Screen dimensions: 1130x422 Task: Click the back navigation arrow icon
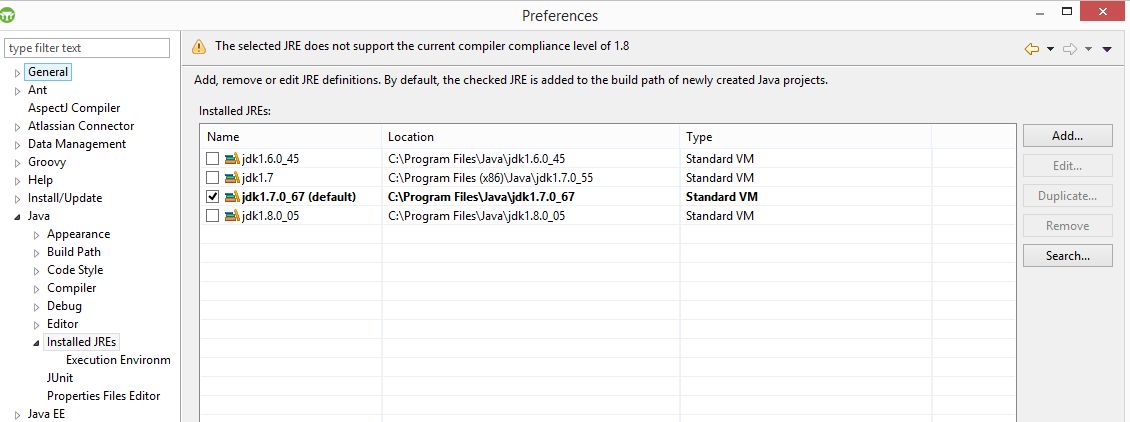tap(1031, 49)
